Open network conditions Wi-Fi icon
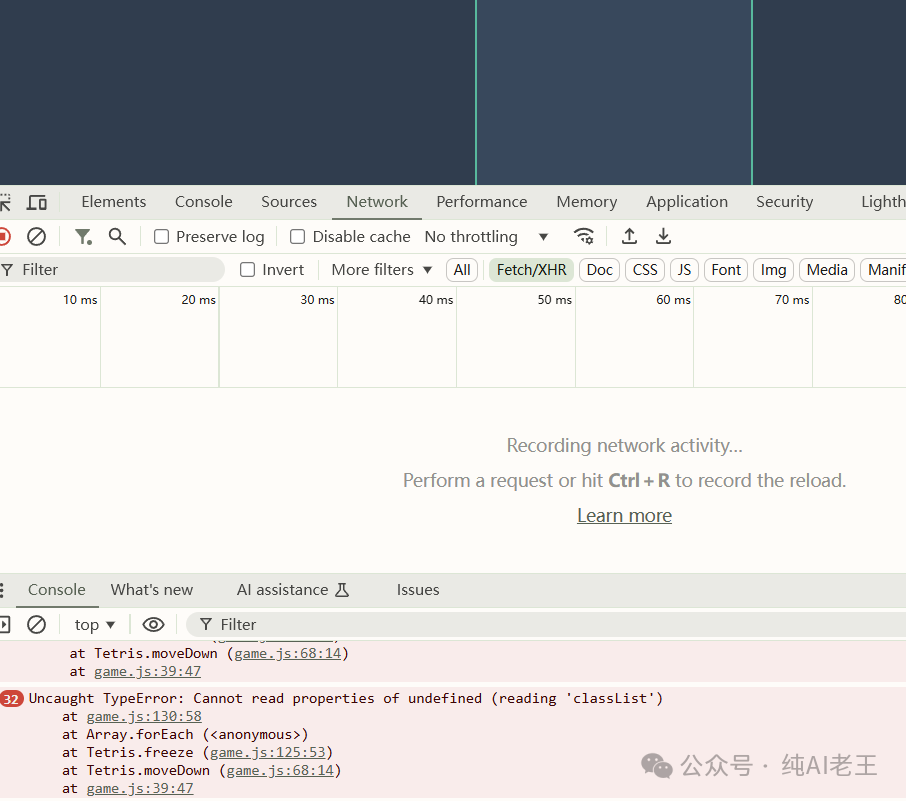This screenshot has height=801, width=906. pos(584,237)
